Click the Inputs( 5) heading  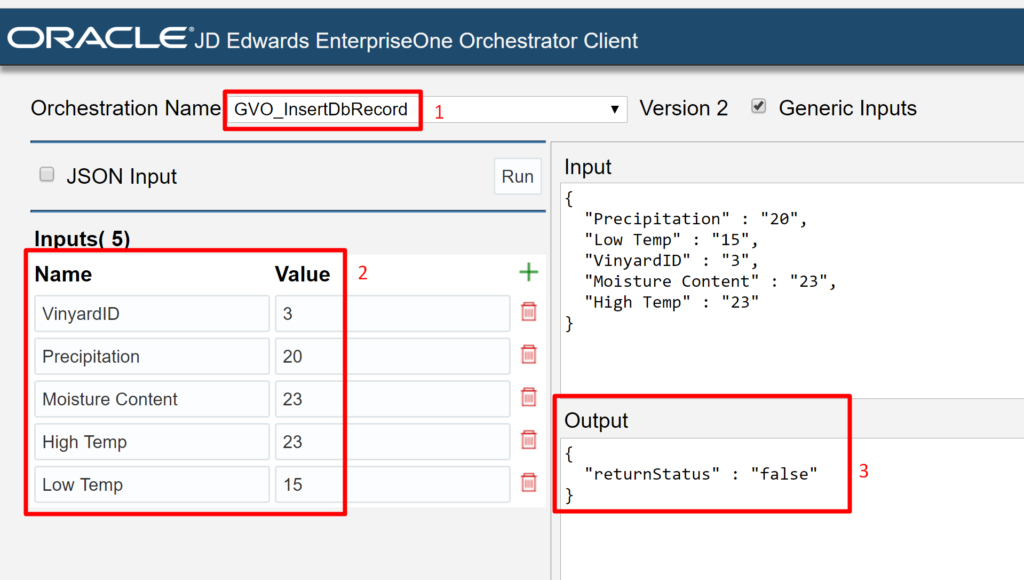click(82, 238)
